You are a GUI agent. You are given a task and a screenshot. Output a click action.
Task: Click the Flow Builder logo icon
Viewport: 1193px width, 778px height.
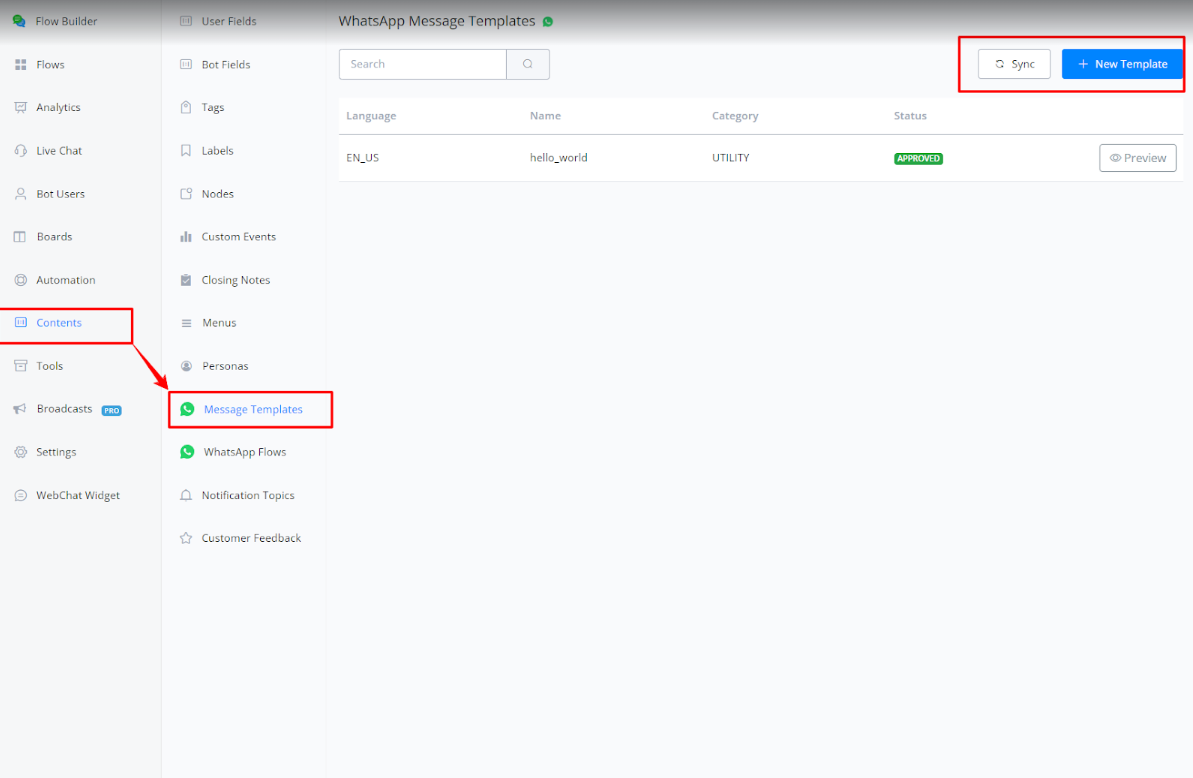click(x=19, y=21)
